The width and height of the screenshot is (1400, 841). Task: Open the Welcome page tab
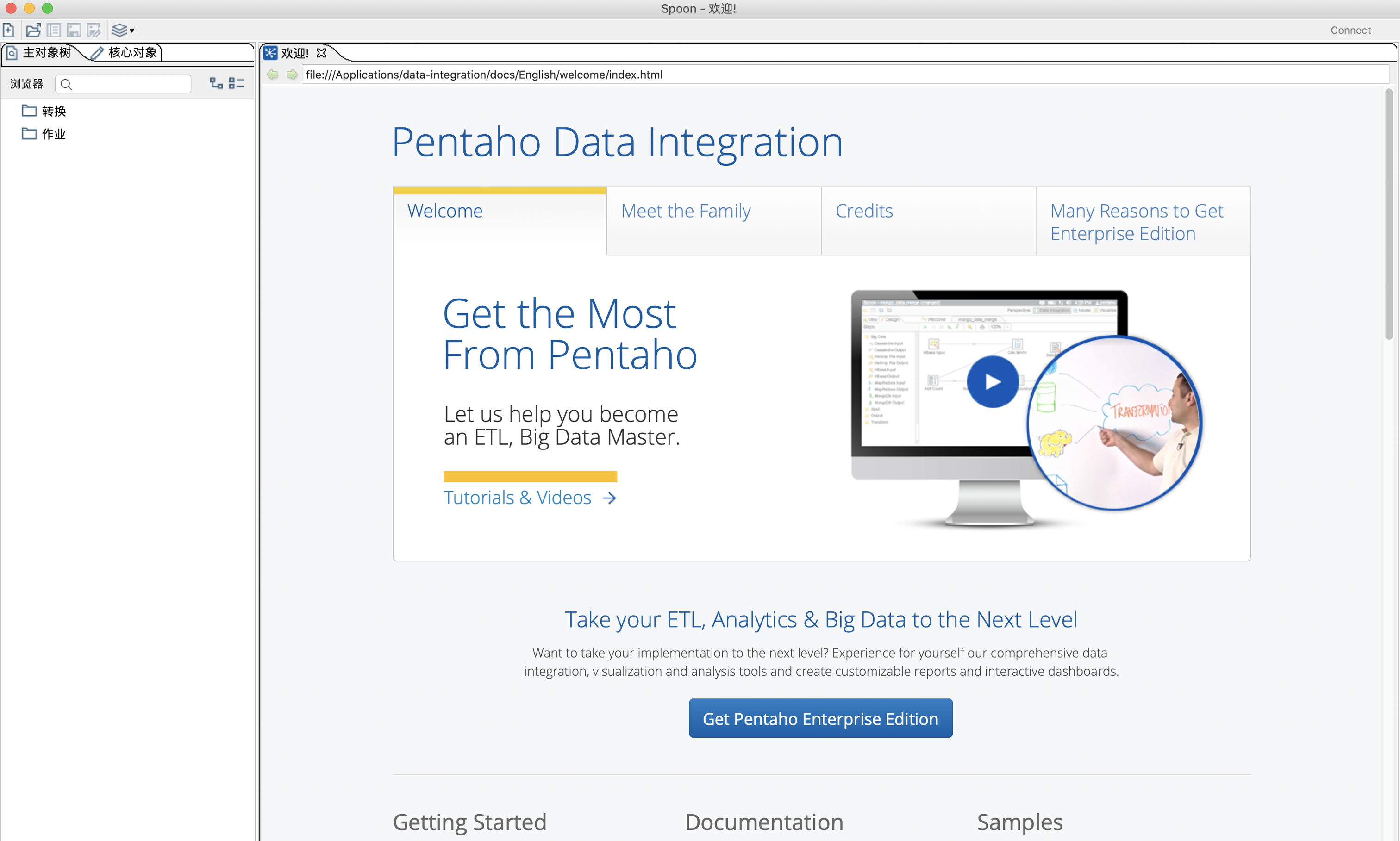(x=500, y=221)
